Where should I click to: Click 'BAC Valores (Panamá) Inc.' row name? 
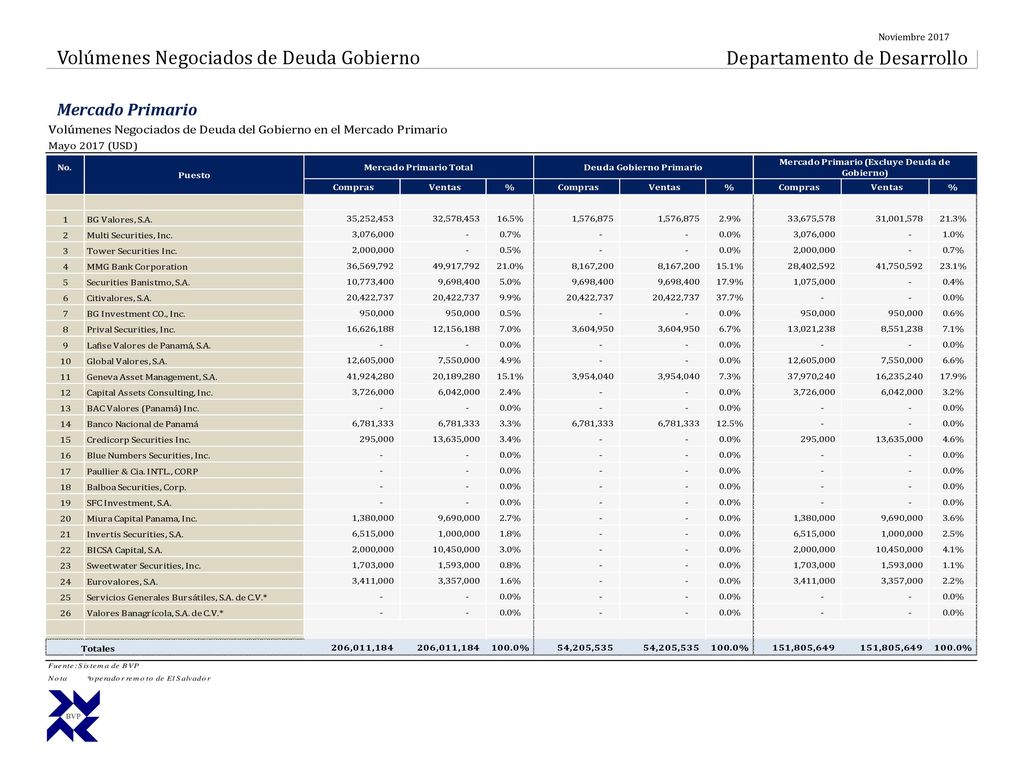[142, 408]
